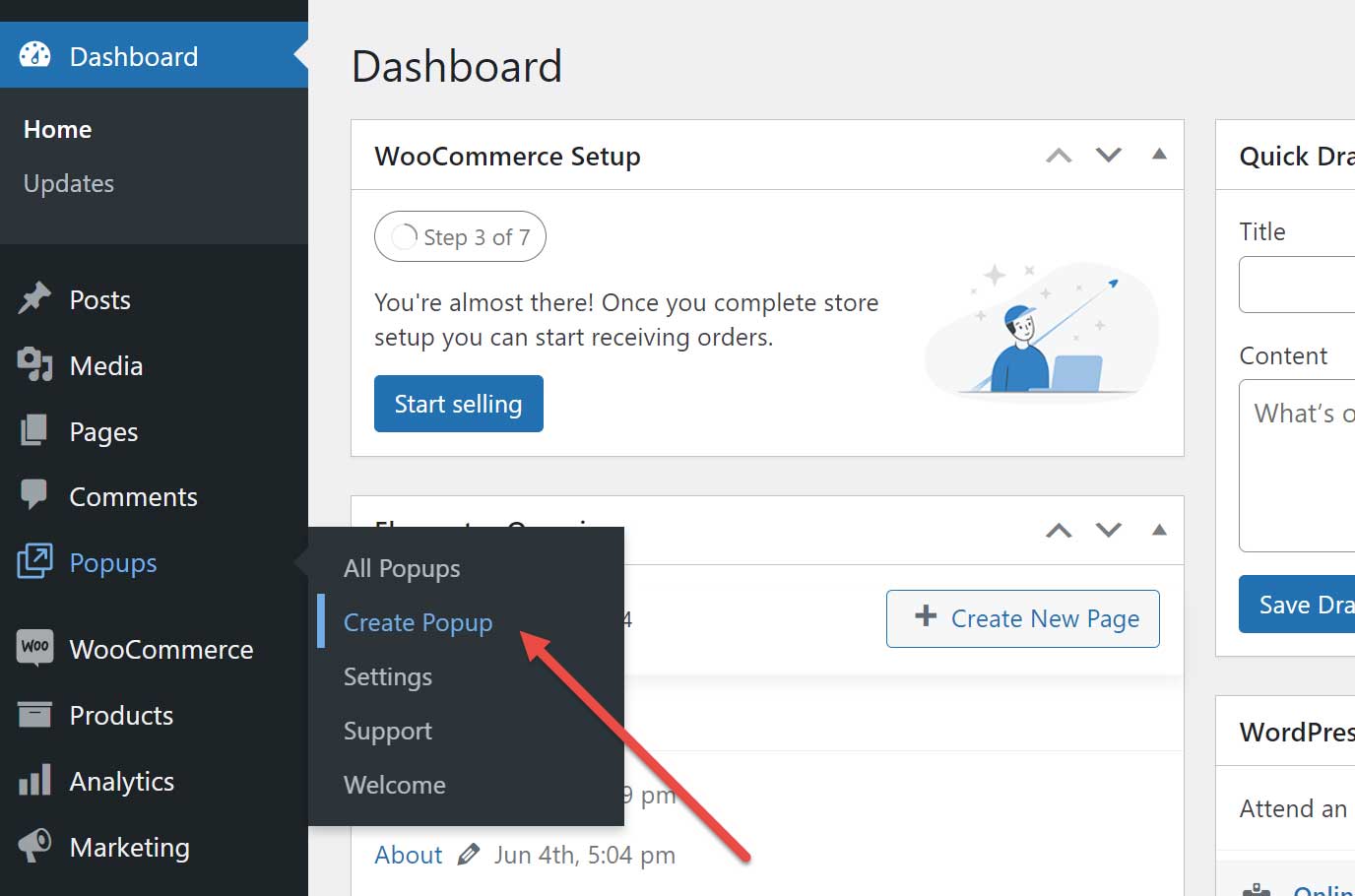This screenshot has width=1355, height=896.
Task: Click the Comments speech bubble icon
Action: pyautogui.click(x=34, y=495)
